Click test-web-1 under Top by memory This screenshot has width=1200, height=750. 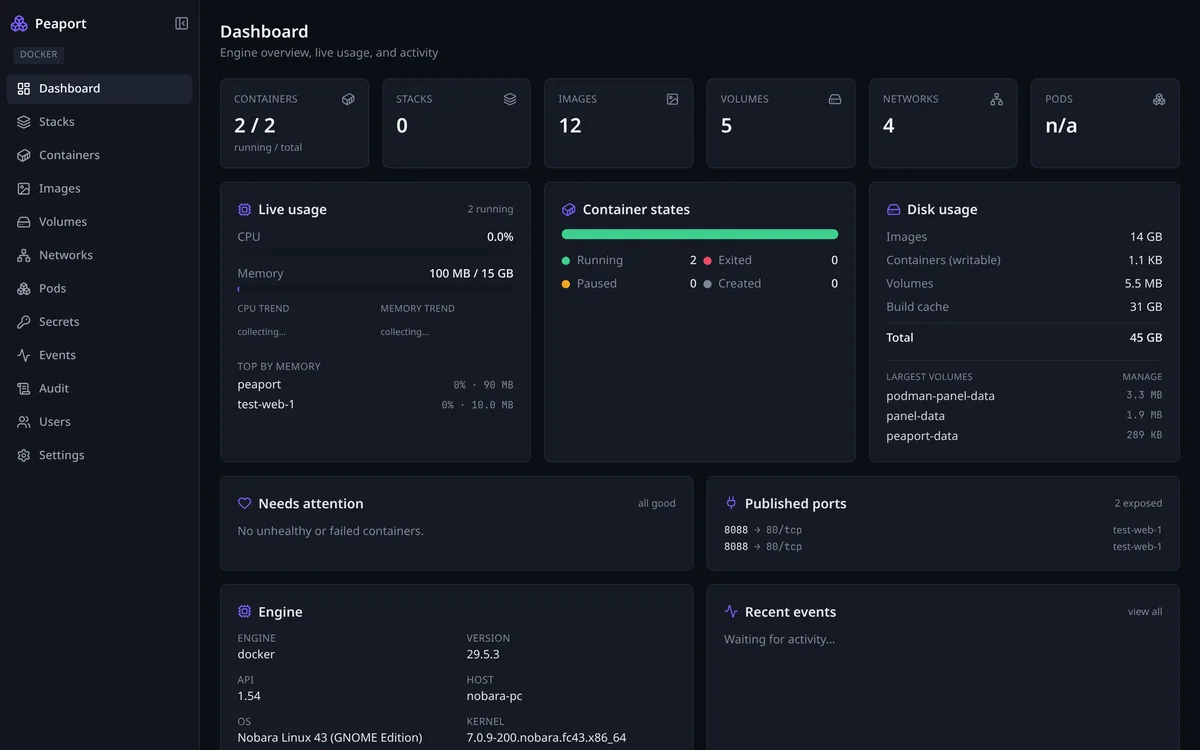tap(375, 405)
